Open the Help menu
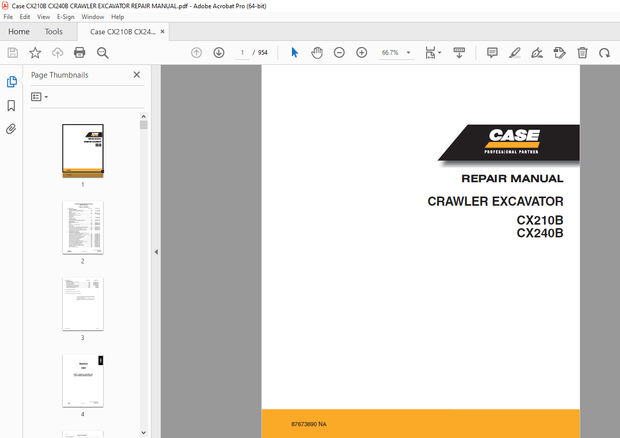The image size is (620, 438). pyautogui.click(x=117, y=17)
